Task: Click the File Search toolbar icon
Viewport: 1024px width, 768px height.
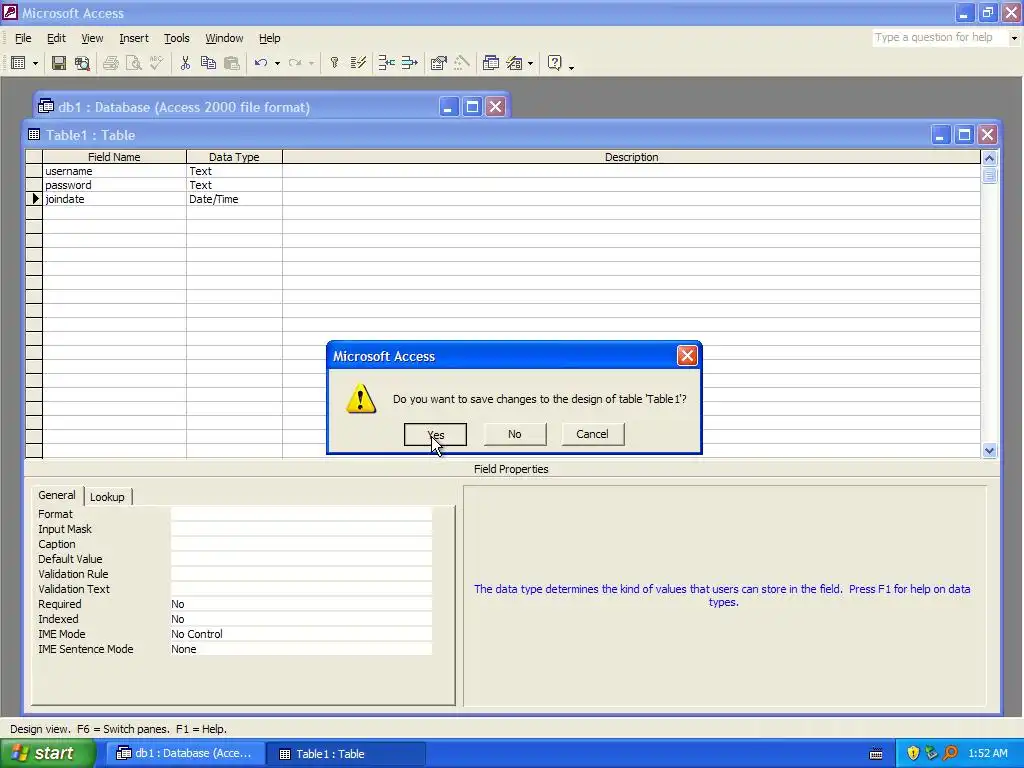Action: [x=82, y=63]
